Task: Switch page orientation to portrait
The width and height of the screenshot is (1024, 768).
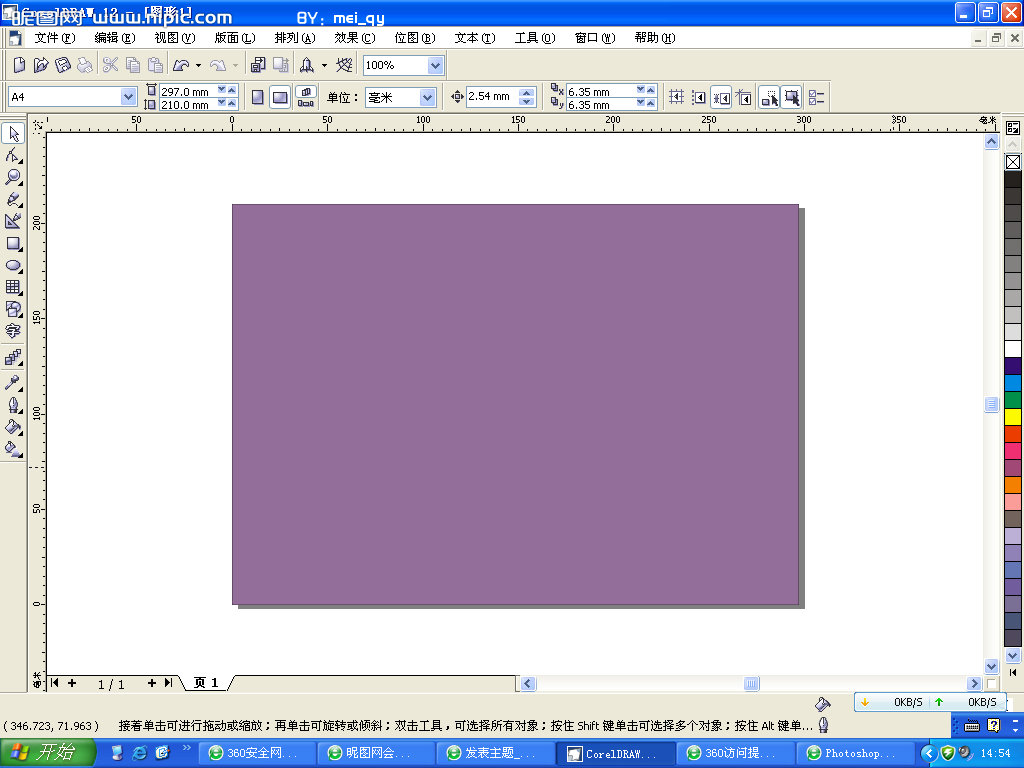Action: tap(258, 97)
